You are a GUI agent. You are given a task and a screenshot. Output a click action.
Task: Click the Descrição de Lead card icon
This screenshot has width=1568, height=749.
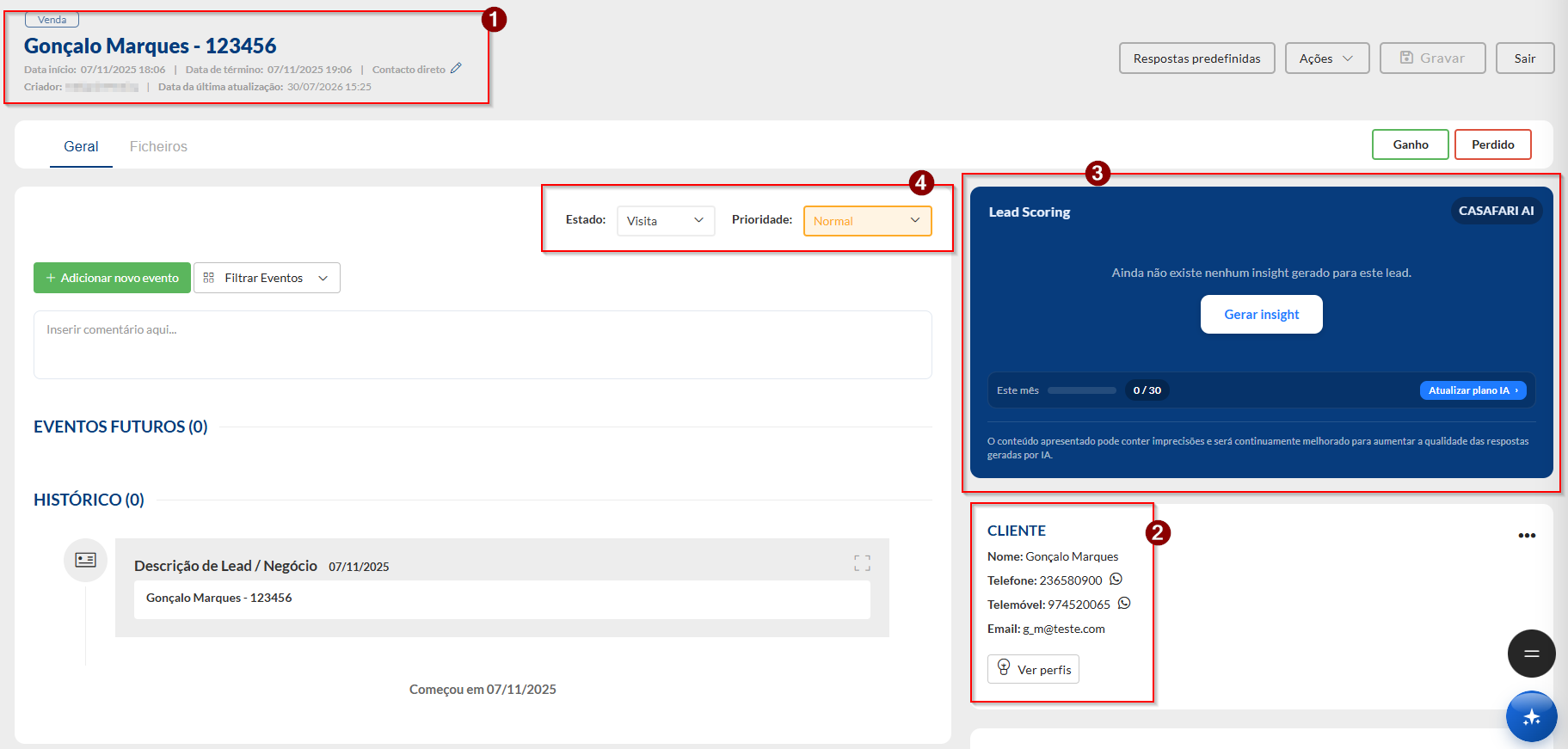[85, 560]
